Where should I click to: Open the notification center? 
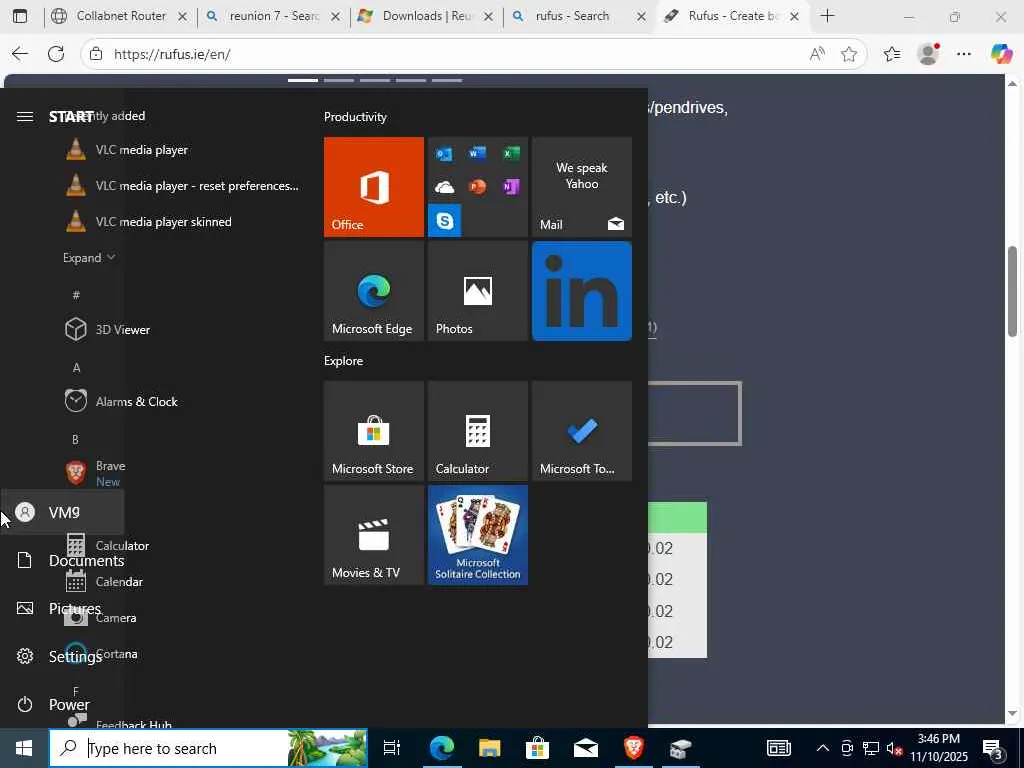[993, 749]
